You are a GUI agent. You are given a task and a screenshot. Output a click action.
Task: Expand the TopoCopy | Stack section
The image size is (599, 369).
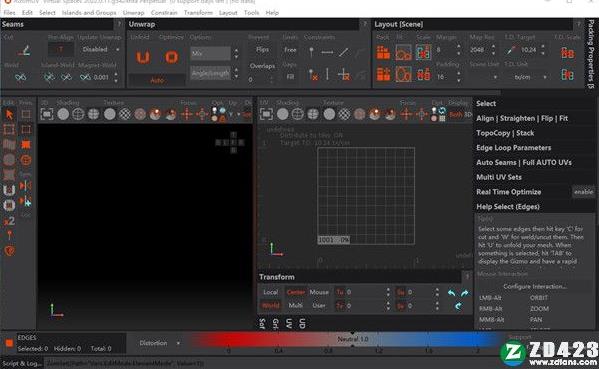point(534,133)
